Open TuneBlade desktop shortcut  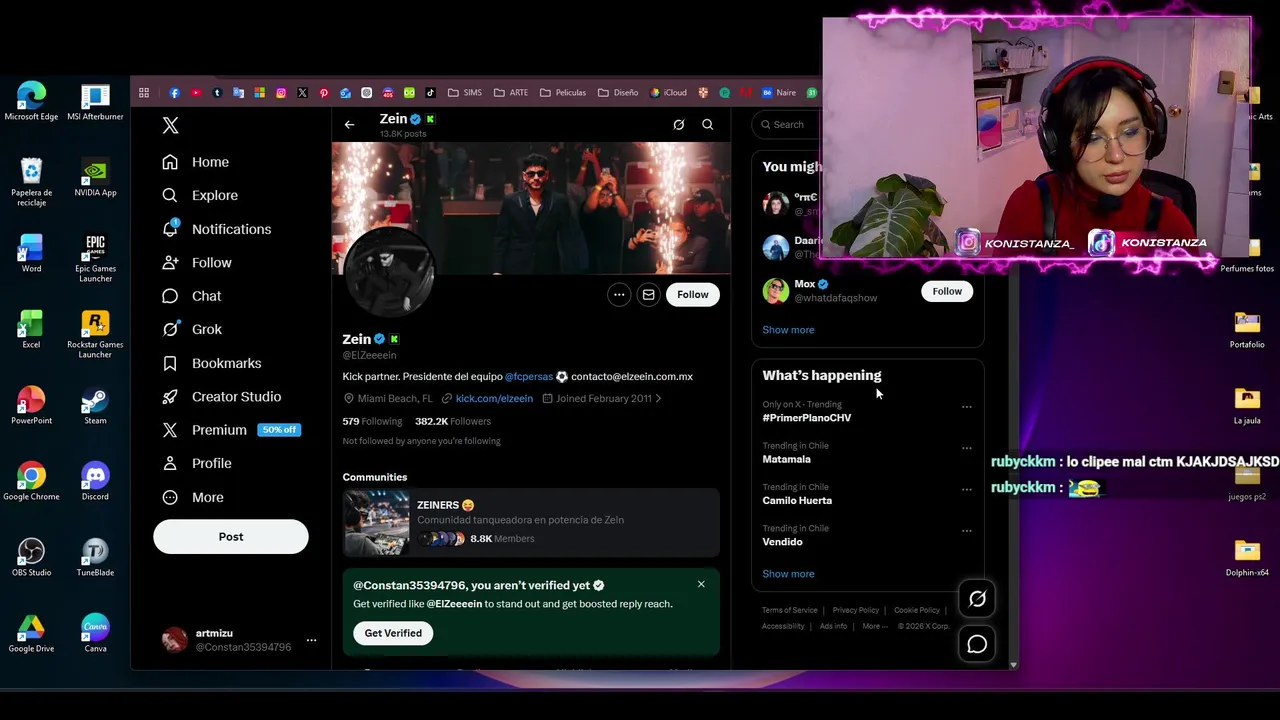[95, 557]
